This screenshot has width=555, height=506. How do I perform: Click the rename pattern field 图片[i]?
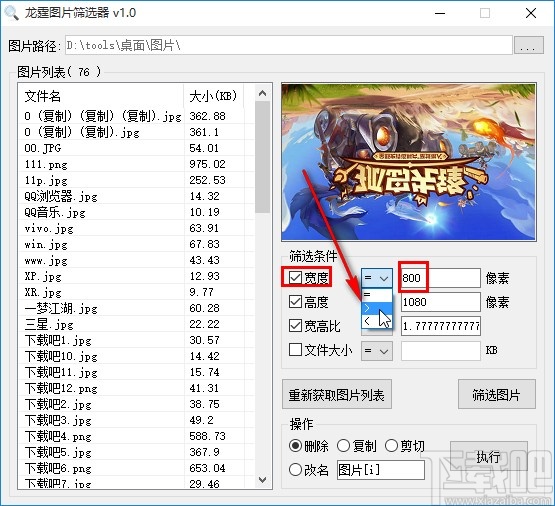point(381,470)
